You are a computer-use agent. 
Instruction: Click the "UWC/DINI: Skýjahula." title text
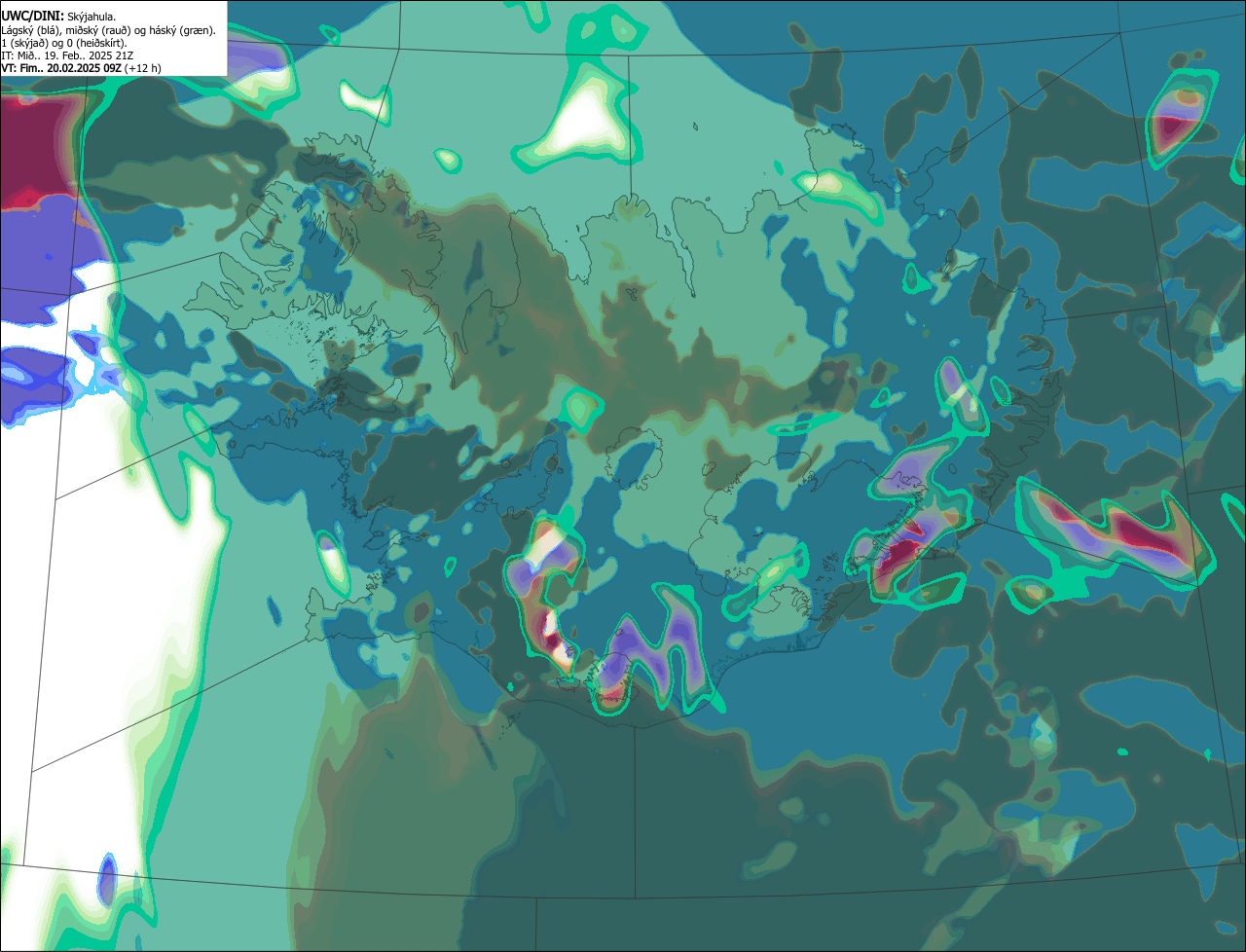(58, 17)
